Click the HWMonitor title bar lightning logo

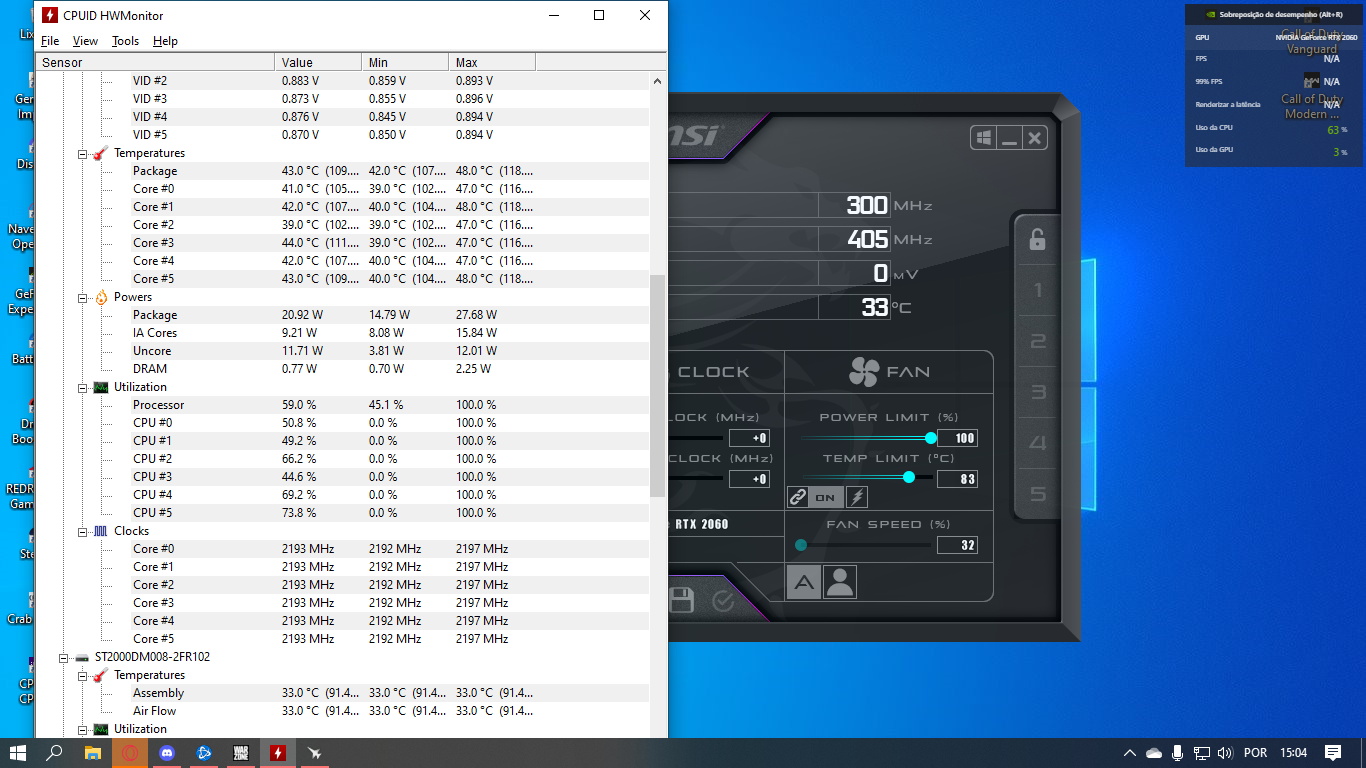click(x=50, y=15)
